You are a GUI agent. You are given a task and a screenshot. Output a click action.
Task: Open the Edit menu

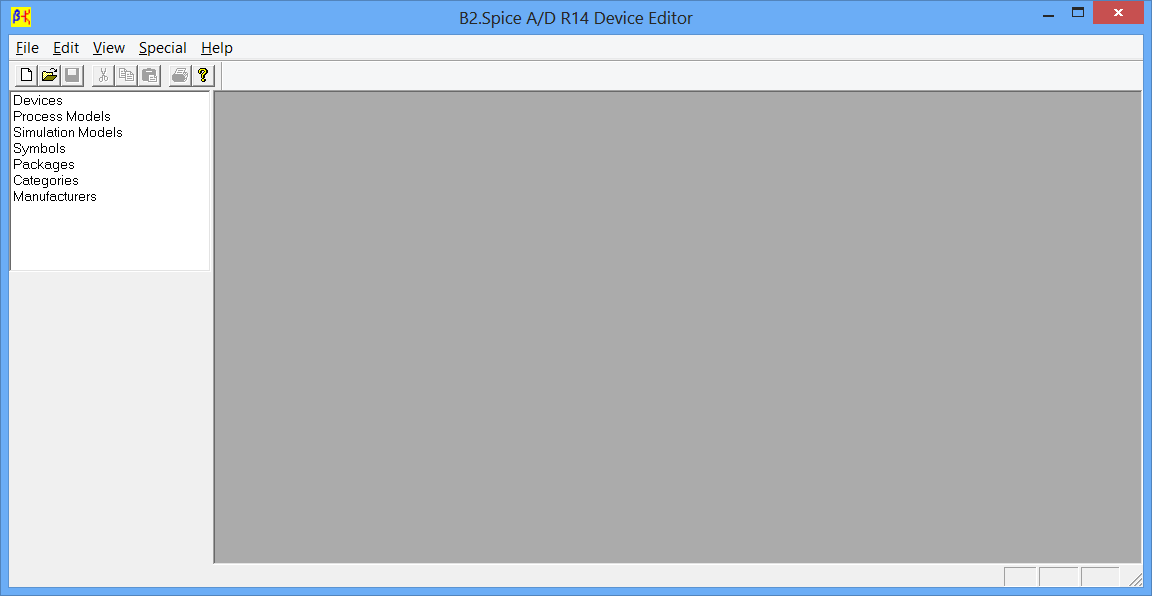click(x=65, y=48)
